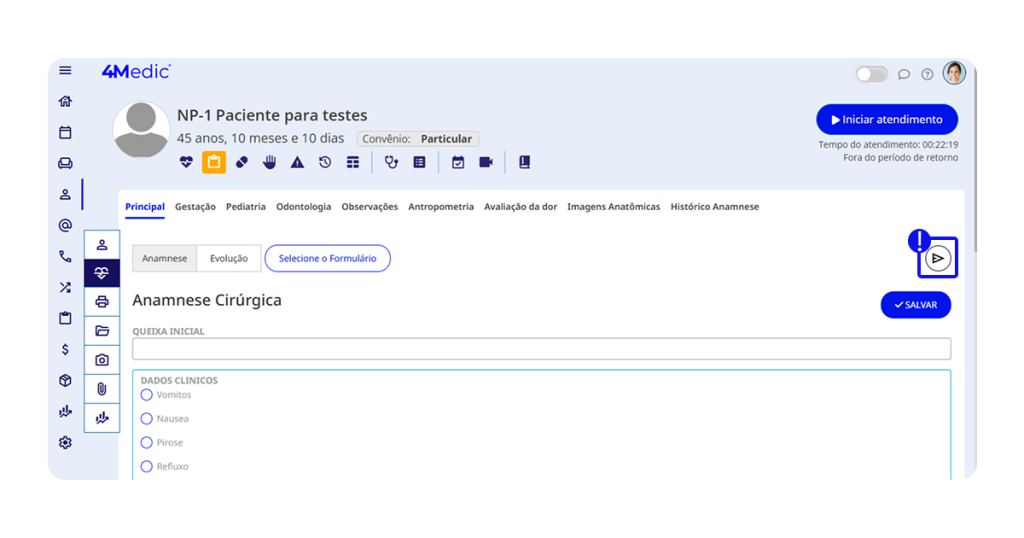Open the camera photo icon in side panel
Image resolution: width=1024 pixels, height=538 pixels.
(x=102, y=360)
